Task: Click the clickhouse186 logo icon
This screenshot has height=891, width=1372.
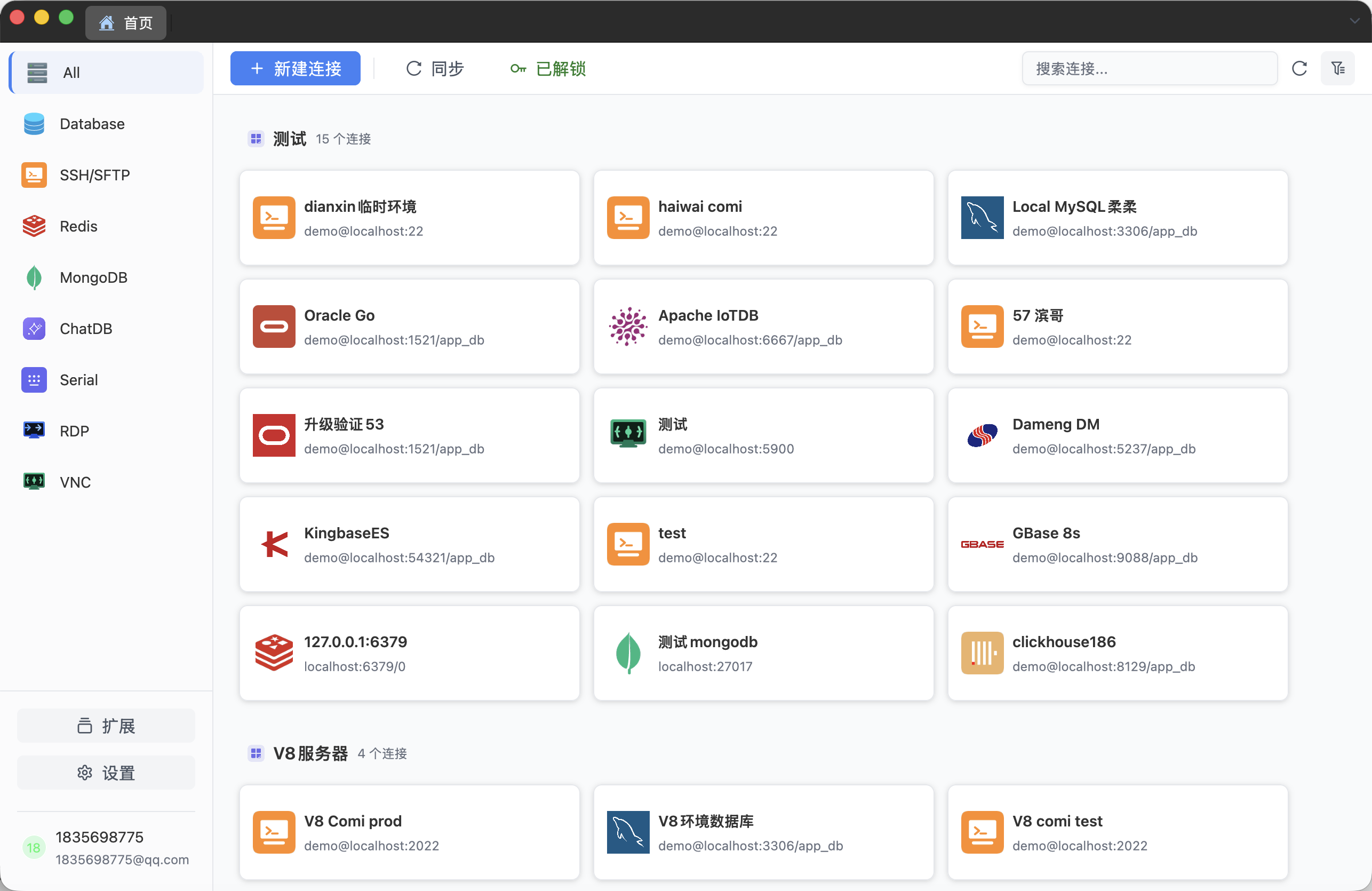Action: coord(982,654)
